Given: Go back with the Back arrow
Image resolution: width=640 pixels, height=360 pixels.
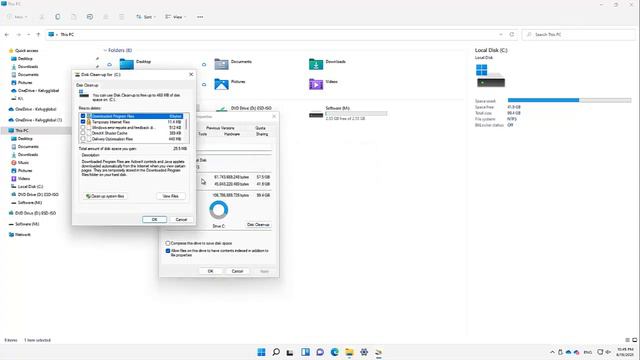Looking at the screenshot, I should click(7, 35).
